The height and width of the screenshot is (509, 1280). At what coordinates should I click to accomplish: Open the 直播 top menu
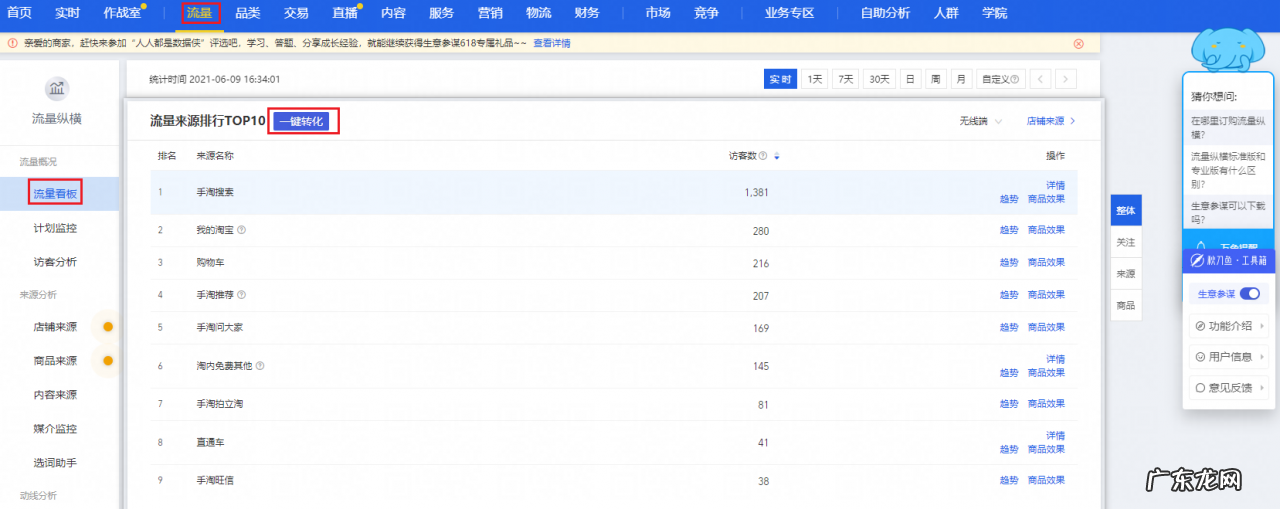tap(344, 14)
